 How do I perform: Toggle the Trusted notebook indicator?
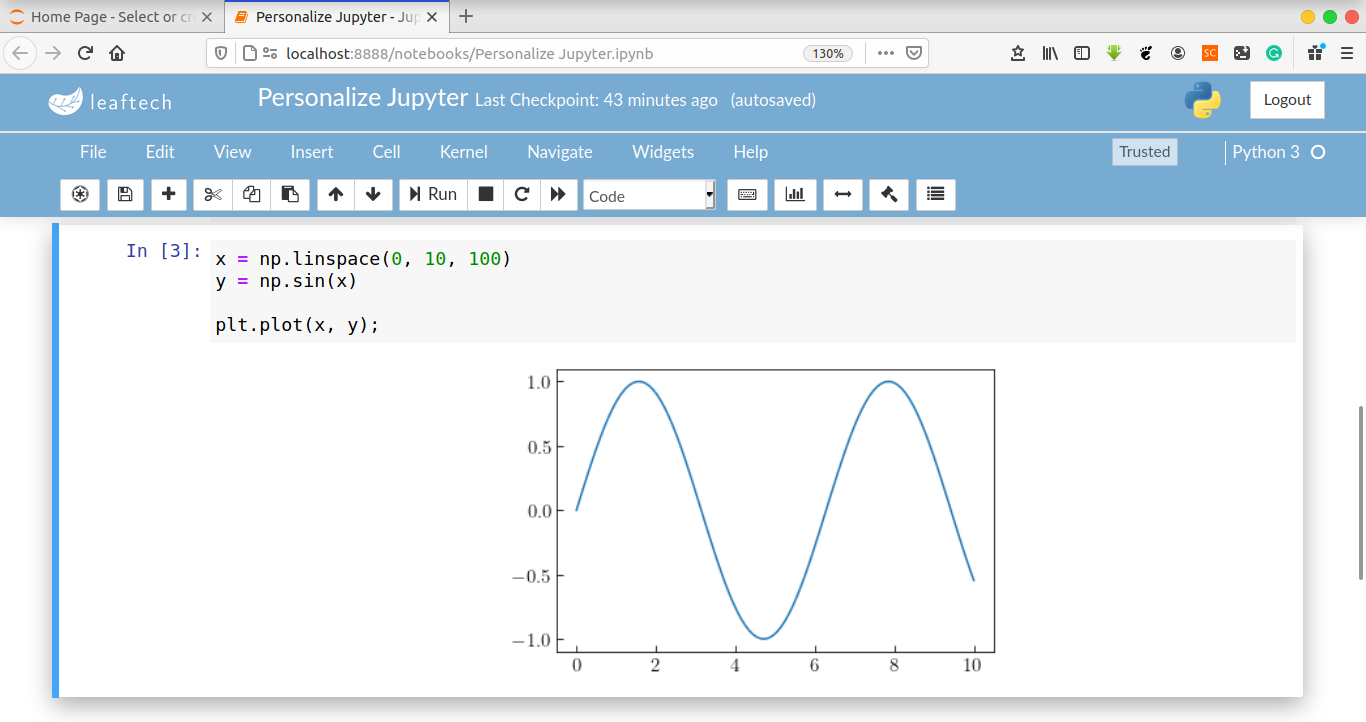point(1144,152)
